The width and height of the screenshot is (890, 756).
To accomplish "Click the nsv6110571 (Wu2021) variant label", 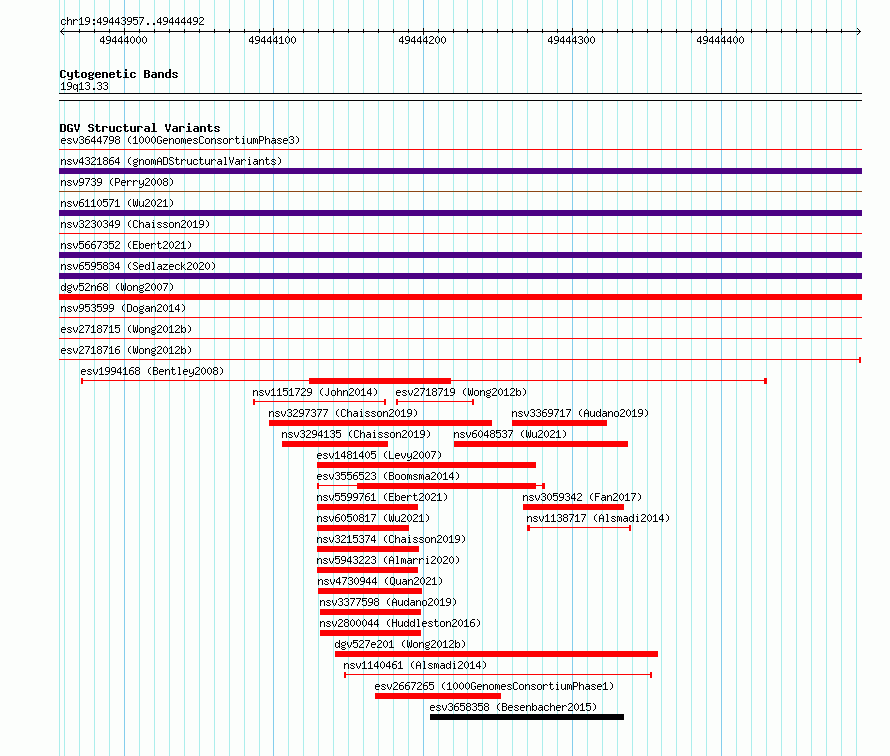I will pos(117,203).
